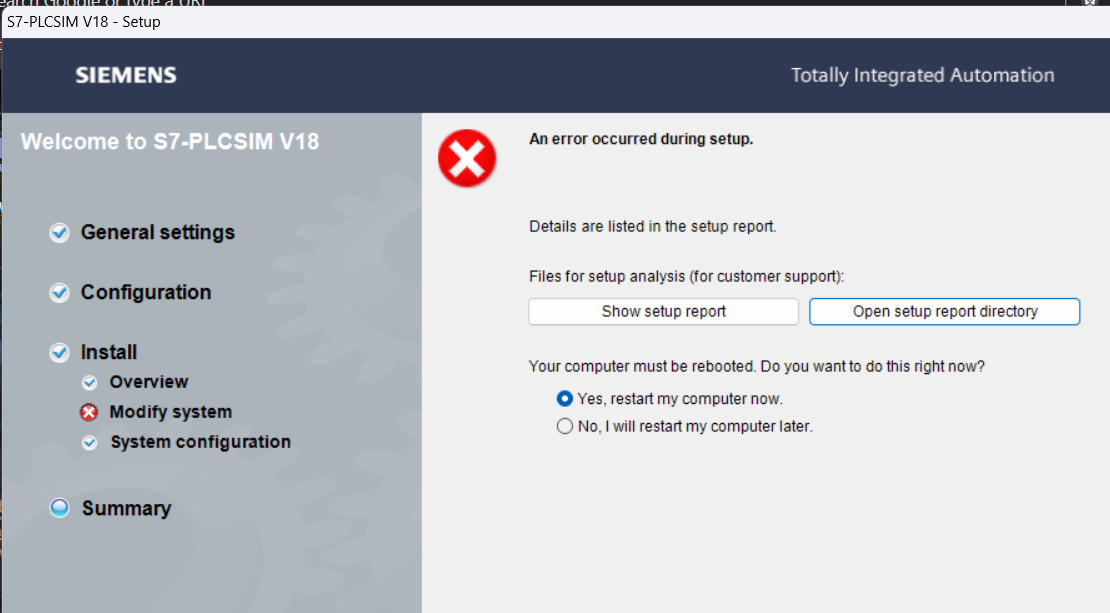Select the System configuration sub-step

tap(200, 442)
